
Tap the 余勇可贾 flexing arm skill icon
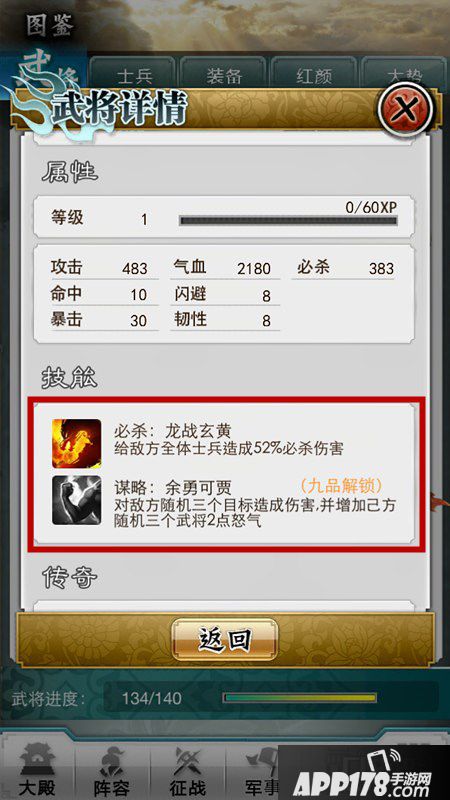pos(77,501)
